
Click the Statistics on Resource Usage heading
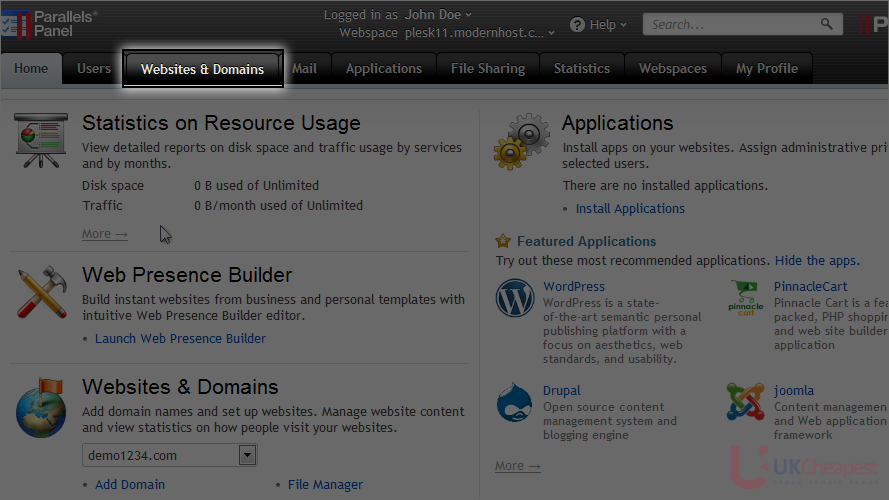coord(221,123)
